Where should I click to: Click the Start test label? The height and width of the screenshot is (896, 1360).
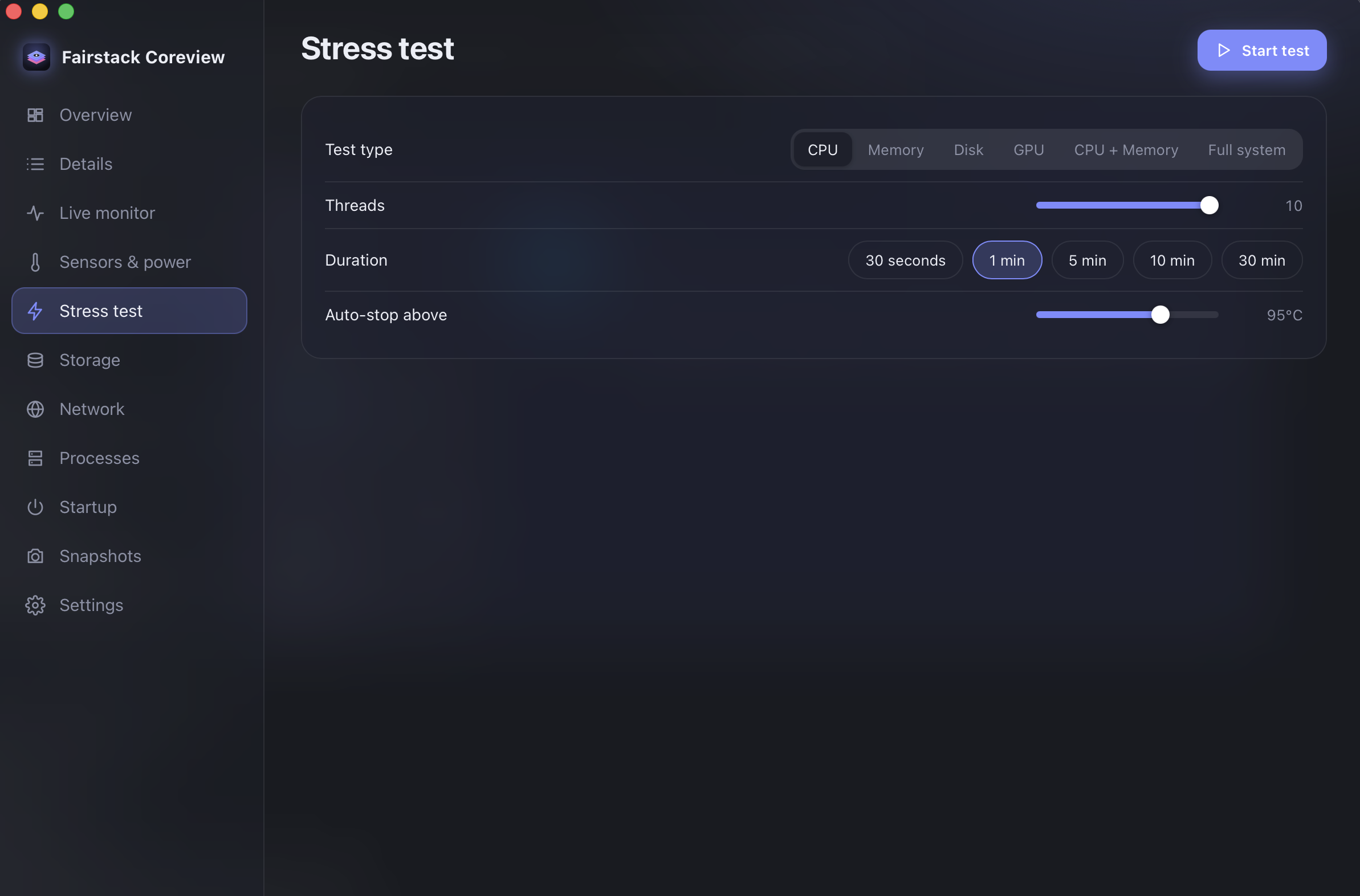(1275, 50)
